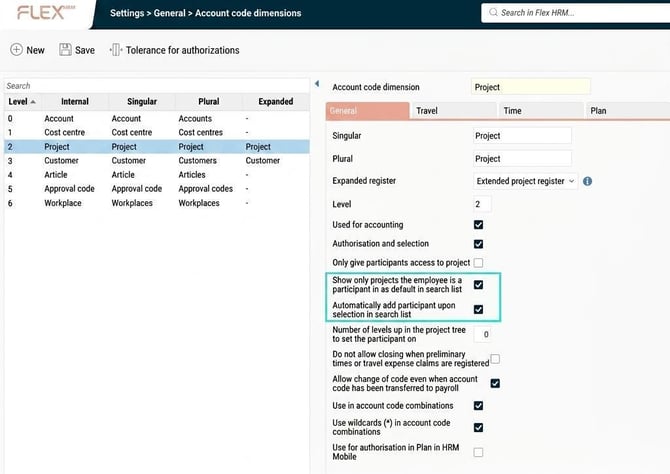Click the New plus icon
The height and width of the screenshot is (474, 670).
pyautogui.click(x=16, y=50)
